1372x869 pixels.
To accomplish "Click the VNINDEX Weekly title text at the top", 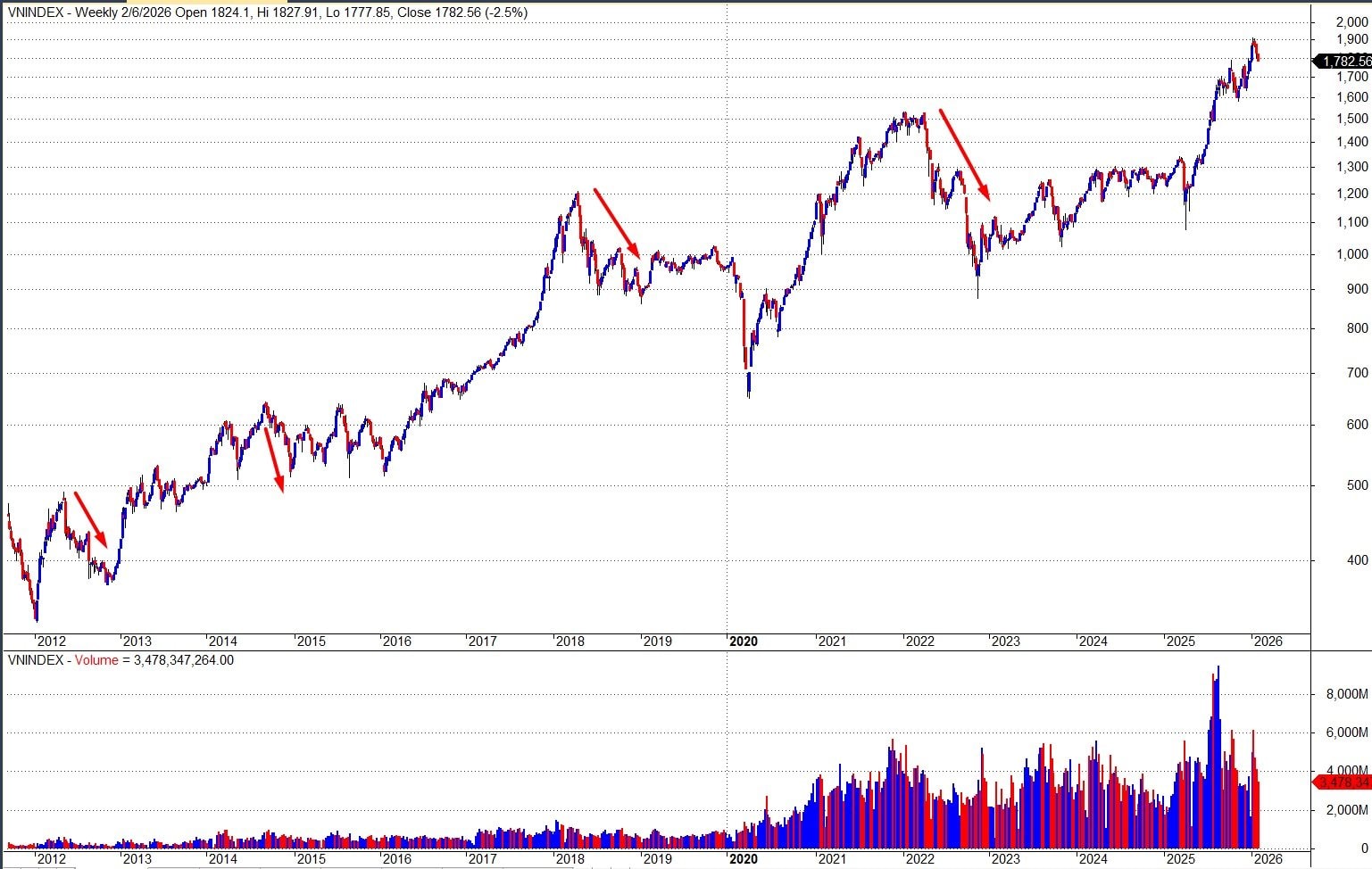I will click(267, 12).
